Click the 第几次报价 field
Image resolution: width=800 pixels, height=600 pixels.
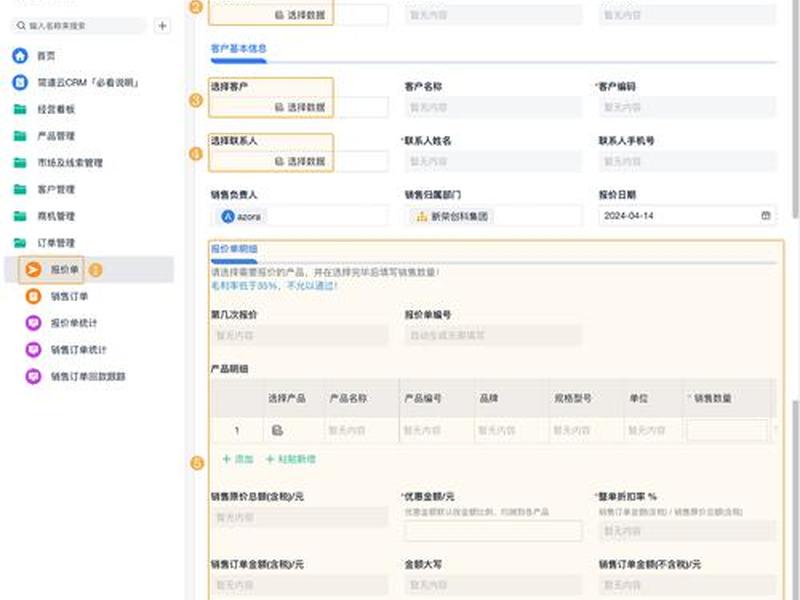tap(299, 336)
